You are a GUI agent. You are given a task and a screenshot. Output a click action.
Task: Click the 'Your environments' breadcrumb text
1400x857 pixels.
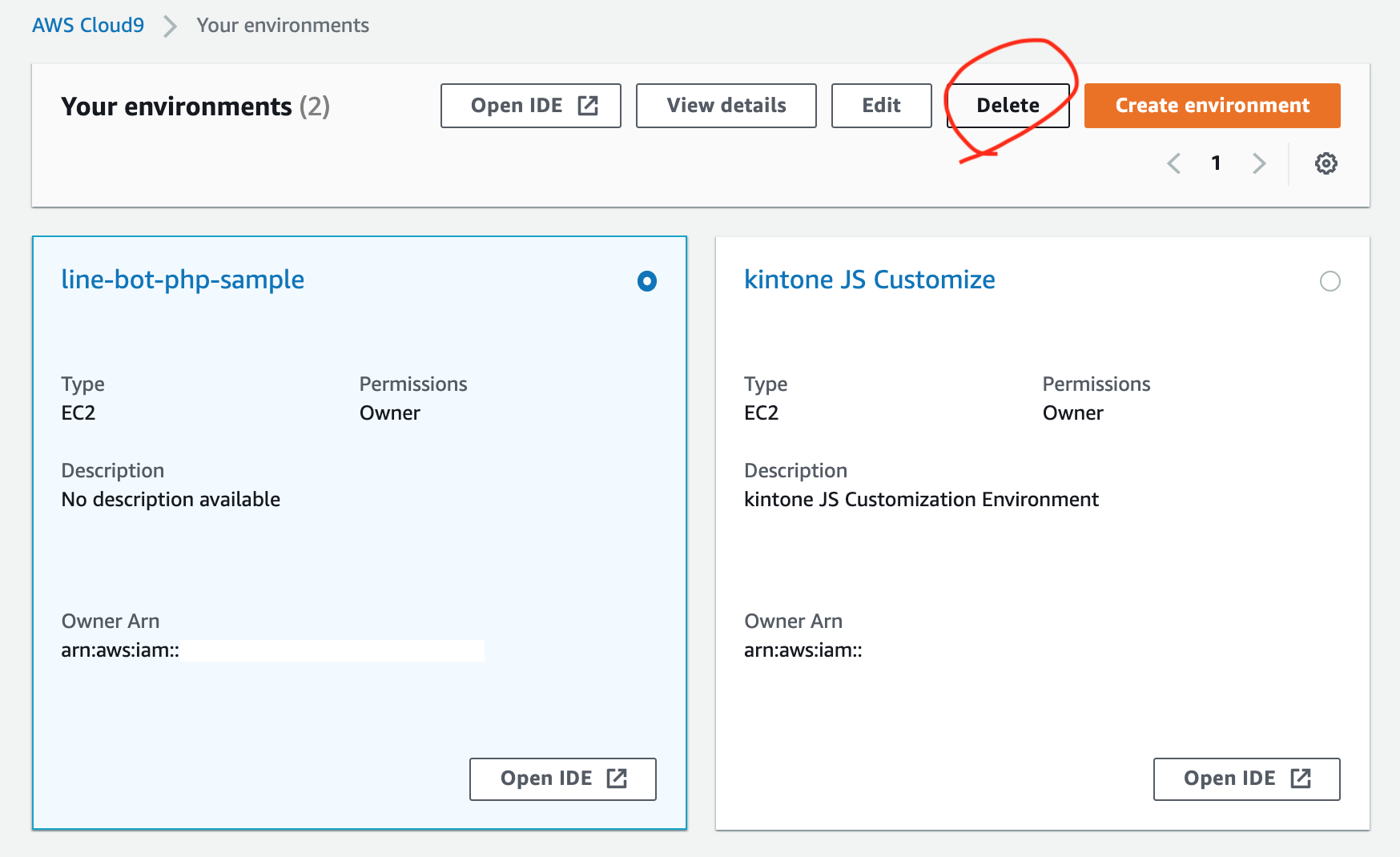283,26
